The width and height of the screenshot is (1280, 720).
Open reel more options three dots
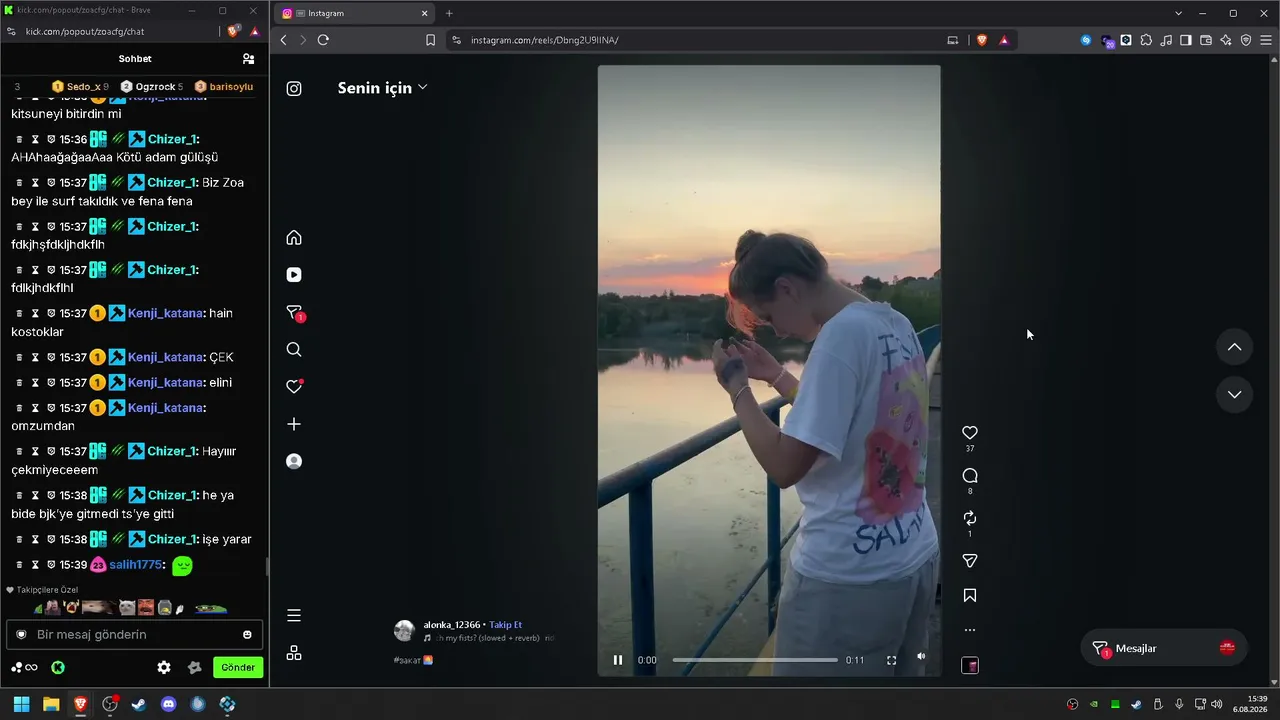pyautogui.click(x=969, y=630)
